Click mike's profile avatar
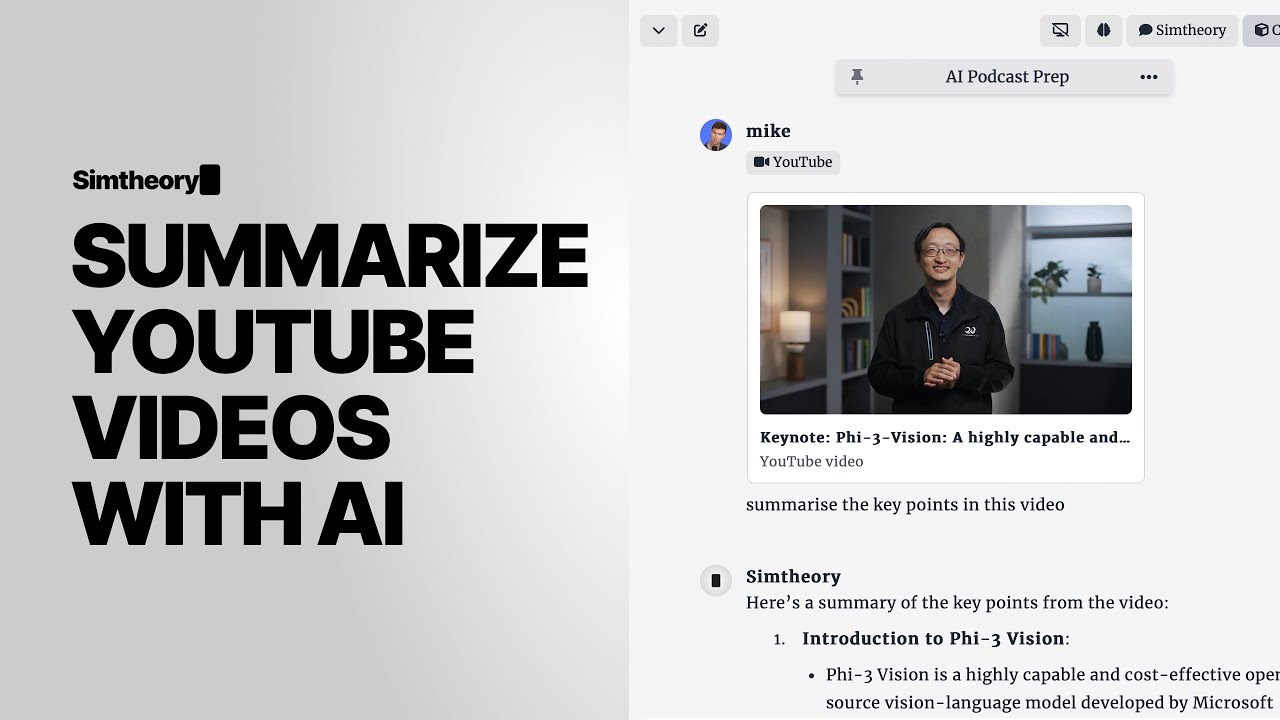 pyautogui.click(x=716, y=135)
